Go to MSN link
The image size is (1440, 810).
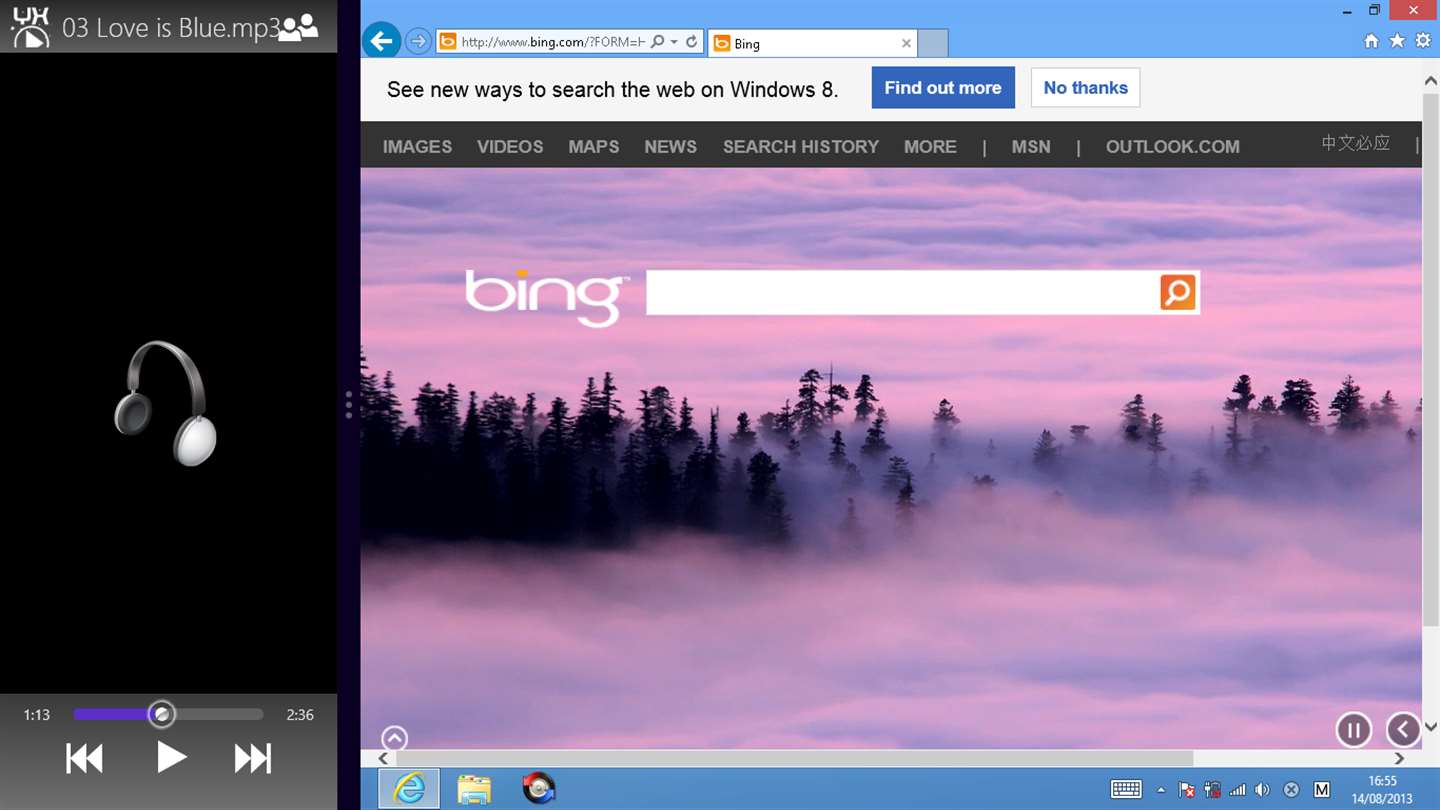coord(1031,146)
